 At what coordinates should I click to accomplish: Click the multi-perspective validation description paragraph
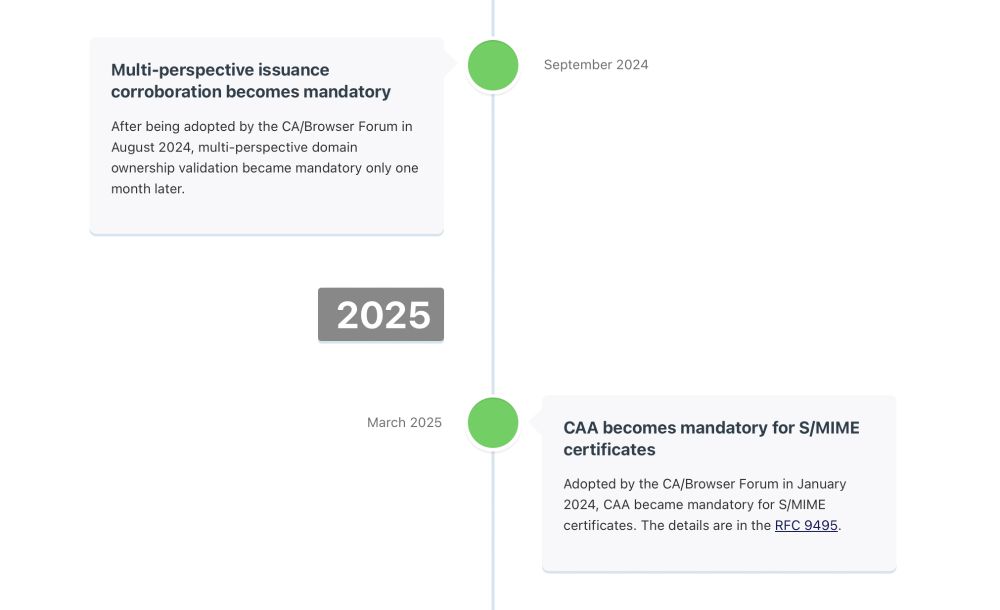265,158
